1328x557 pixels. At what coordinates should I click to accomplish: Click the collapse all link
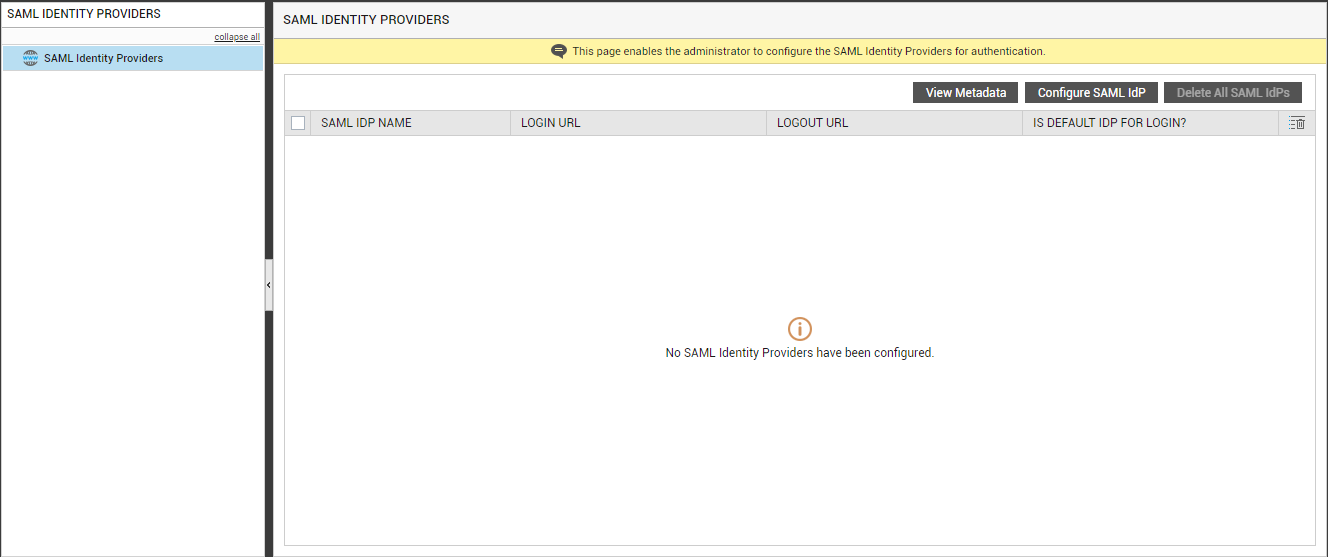click(x=237, y=37)
